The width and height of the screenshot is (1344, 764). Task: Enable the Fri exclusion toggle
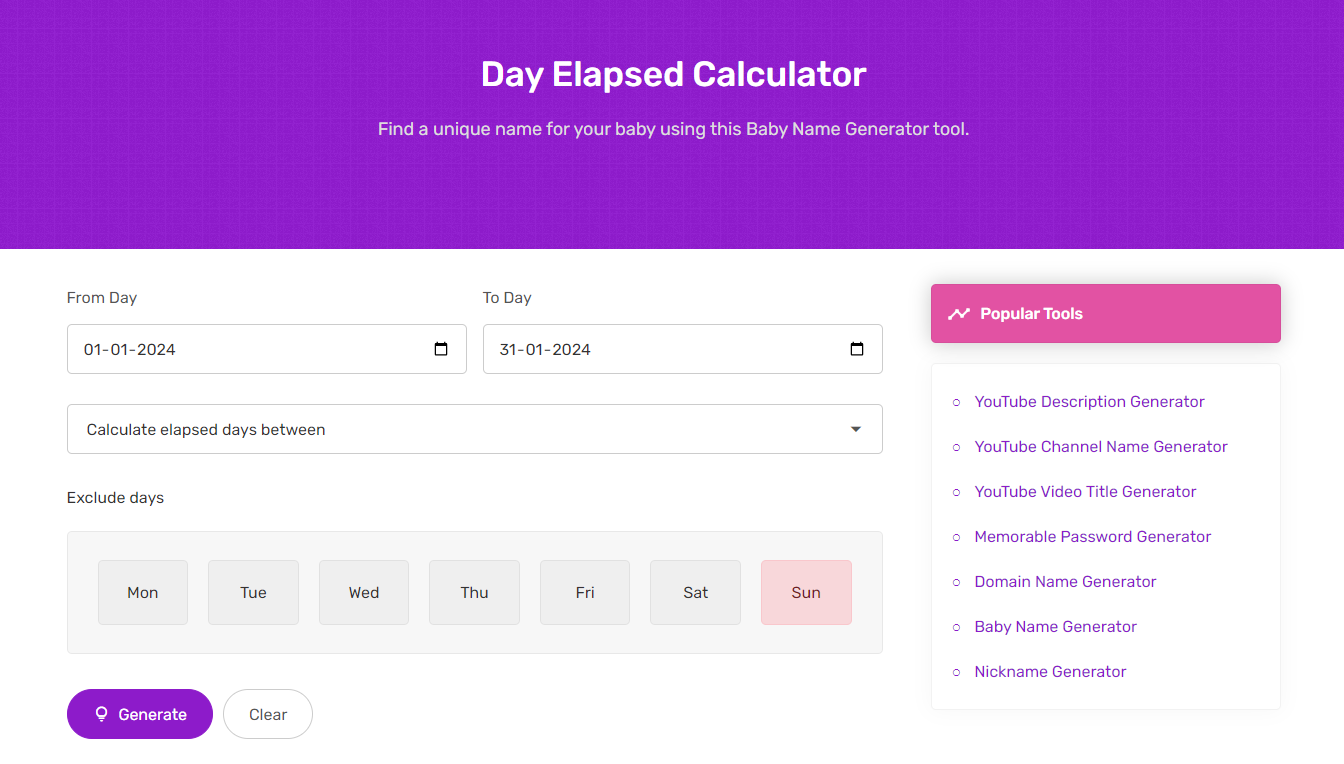[584, 592]
